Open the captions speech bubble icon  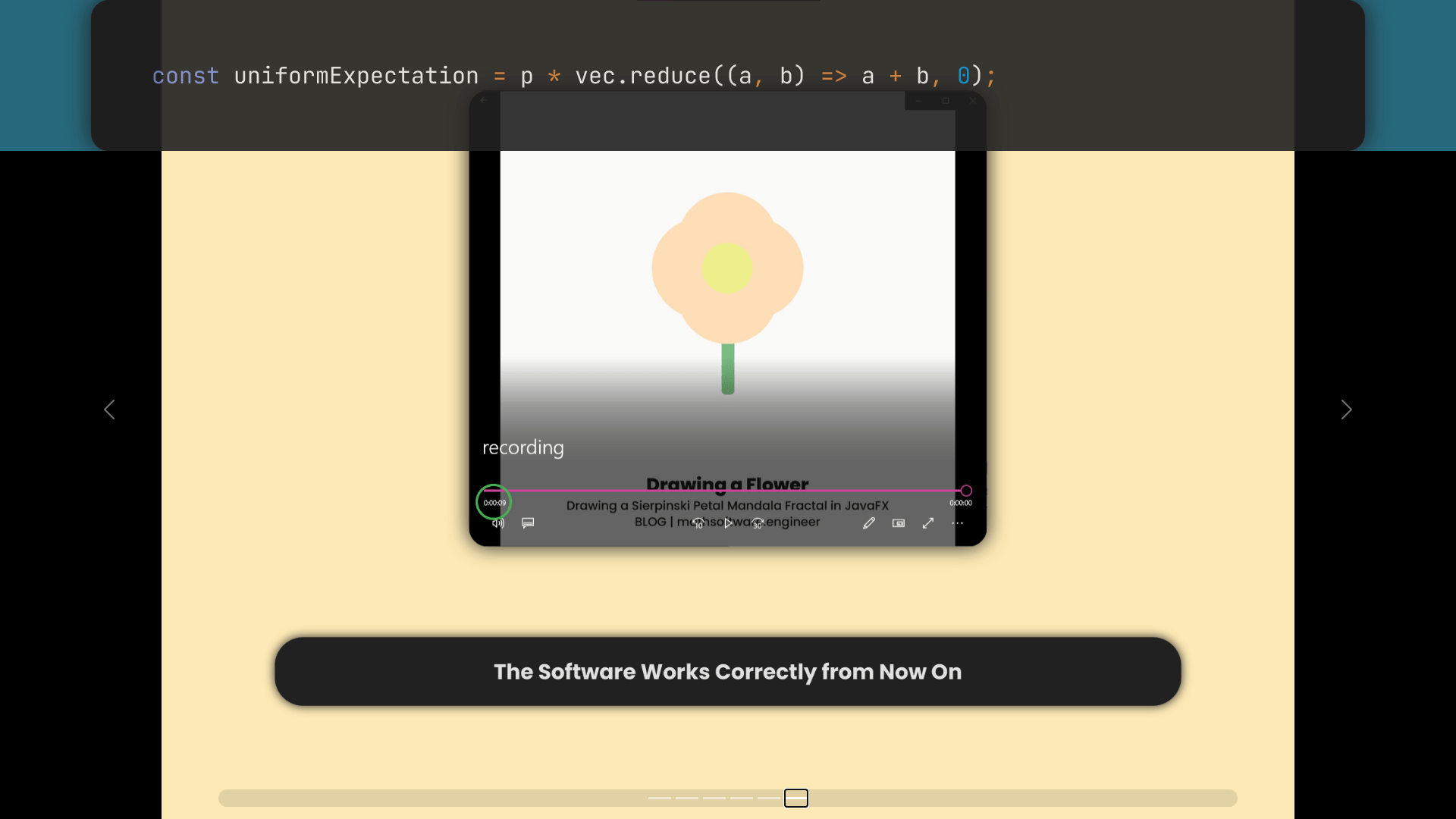tap(528, 523)
